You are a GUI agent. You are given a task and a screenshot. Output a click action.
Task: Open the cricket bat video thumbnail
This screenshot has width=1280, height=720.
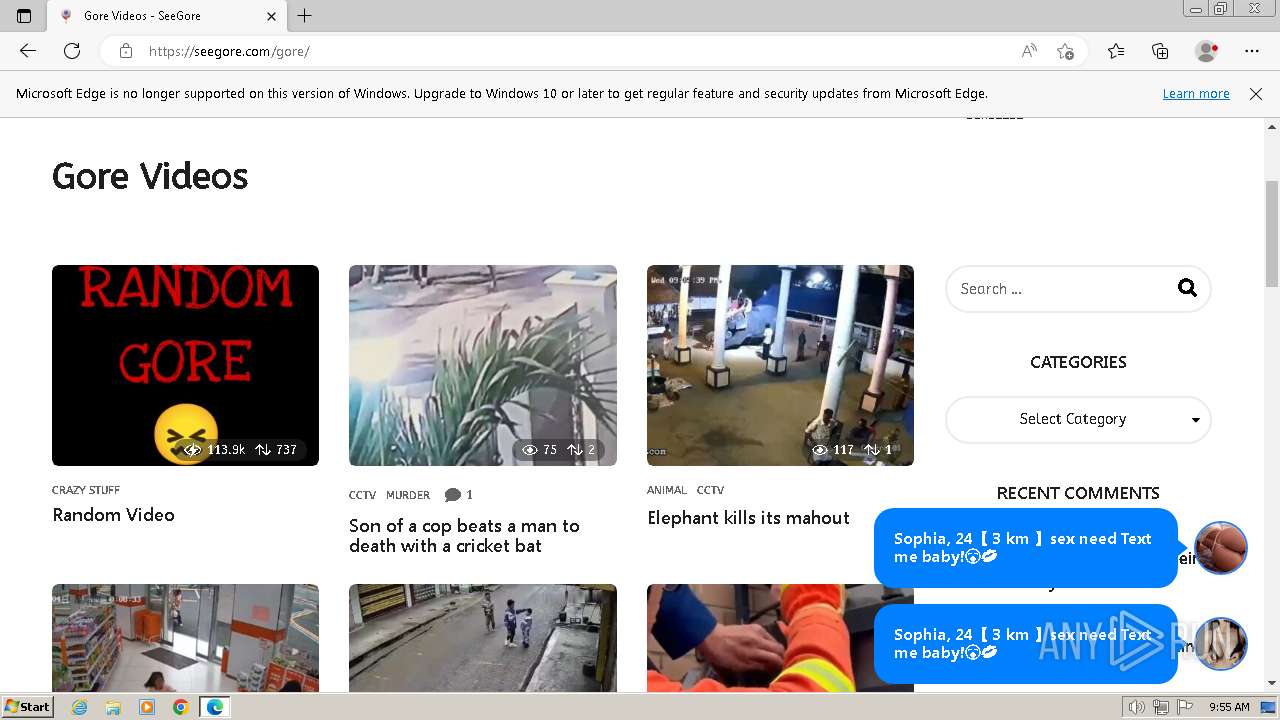[x=483, y=365]
